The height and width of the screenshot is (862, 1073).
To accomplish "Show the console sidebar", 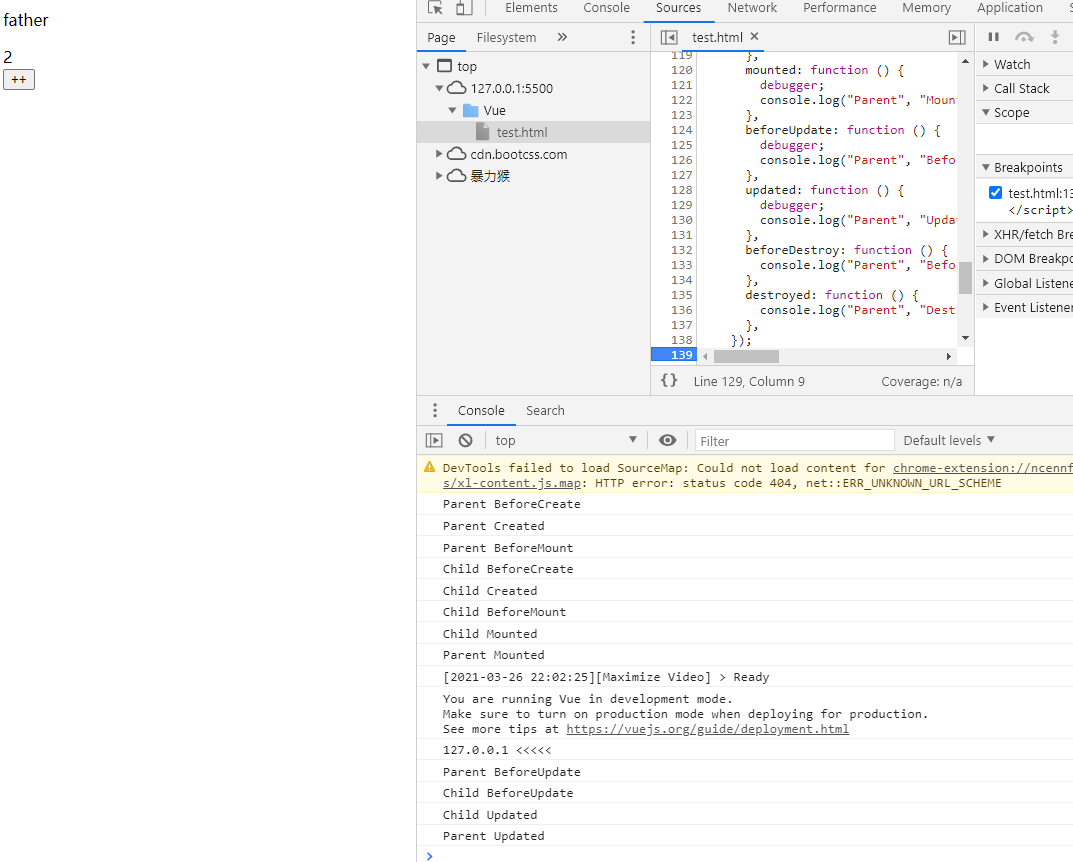I will pyautogui.click(x=434, y=441).
